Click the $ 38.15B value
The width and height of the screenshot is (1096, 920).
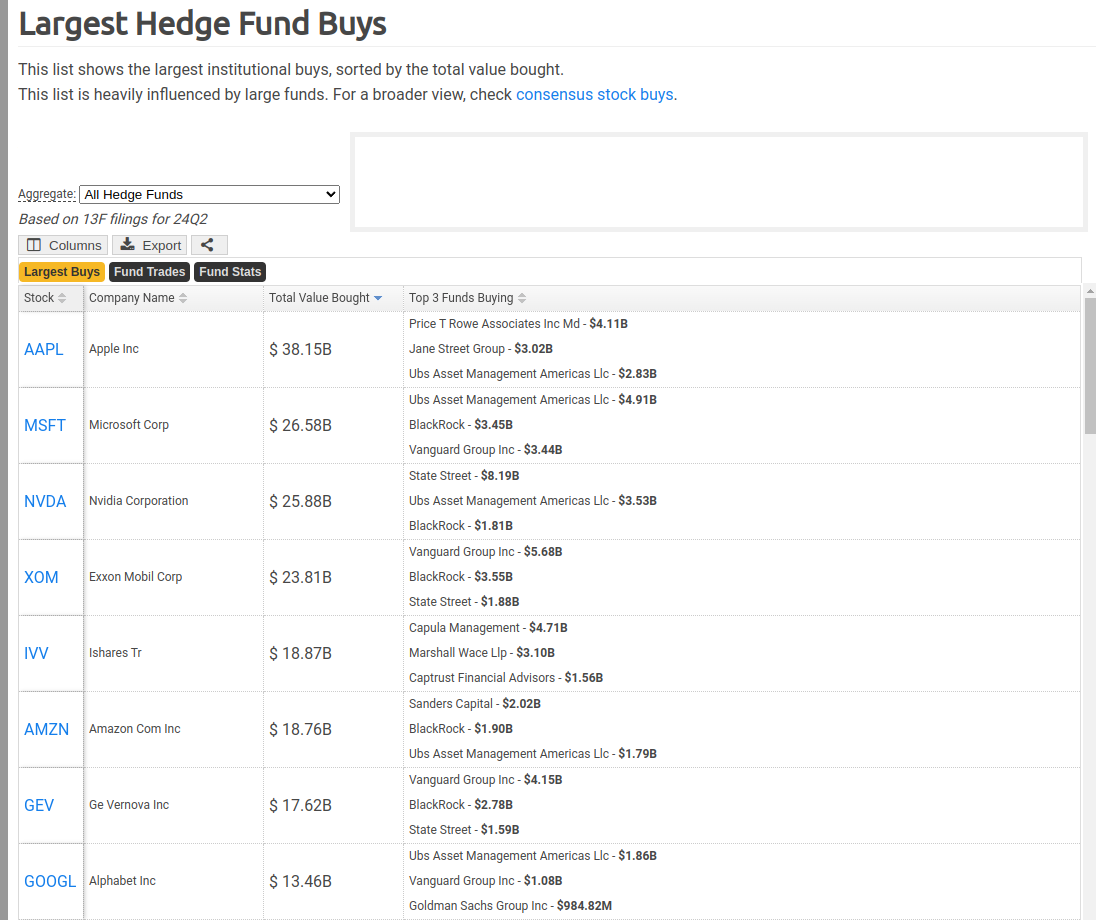(x=301, y=350)
